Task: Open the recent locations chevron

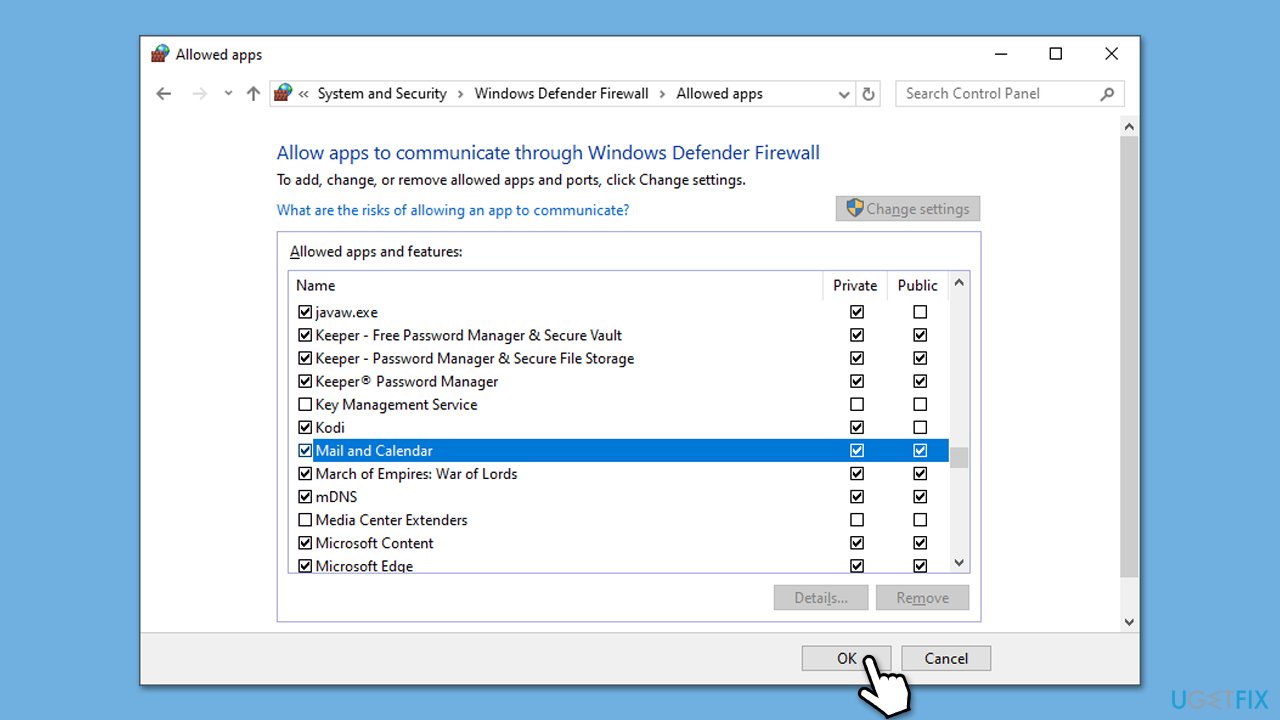Action: click(x=228, y=93)
